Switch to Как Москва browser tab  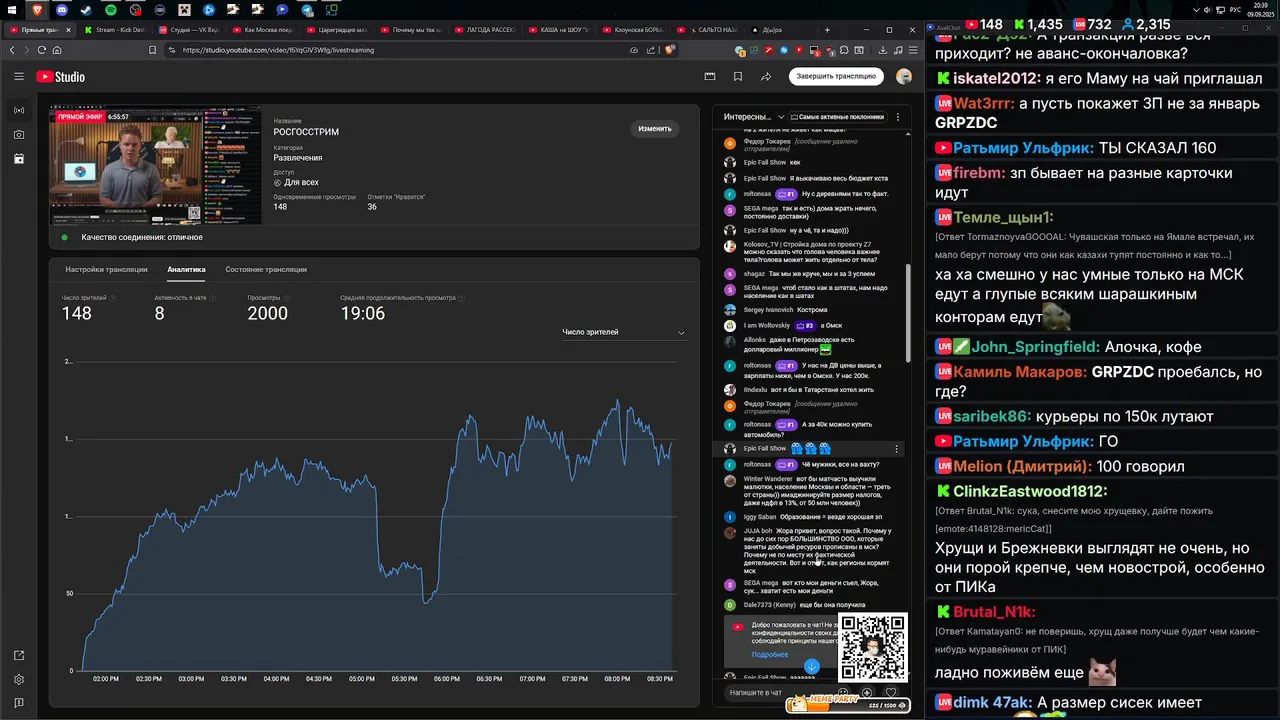click(x=266, y=30)
